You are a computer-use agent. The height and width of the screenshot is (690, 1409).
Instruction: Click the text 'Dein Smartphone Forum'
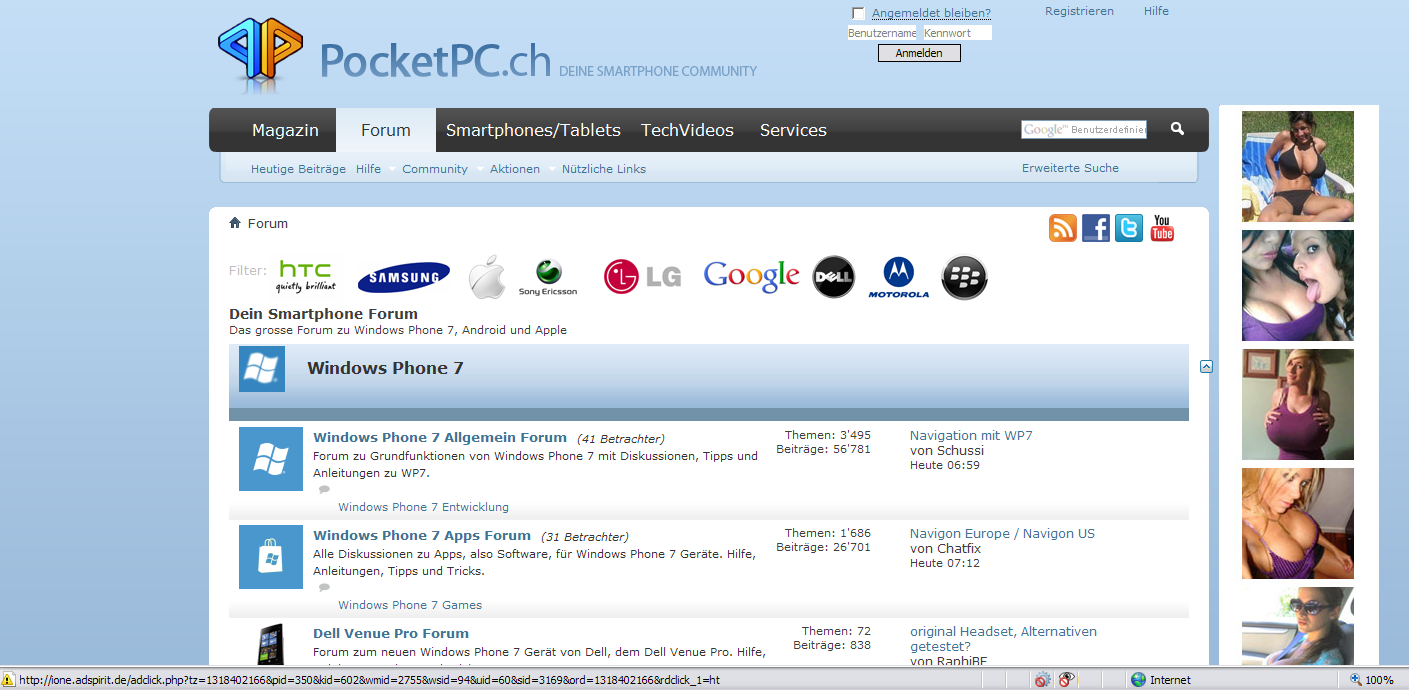pos(323,314)
